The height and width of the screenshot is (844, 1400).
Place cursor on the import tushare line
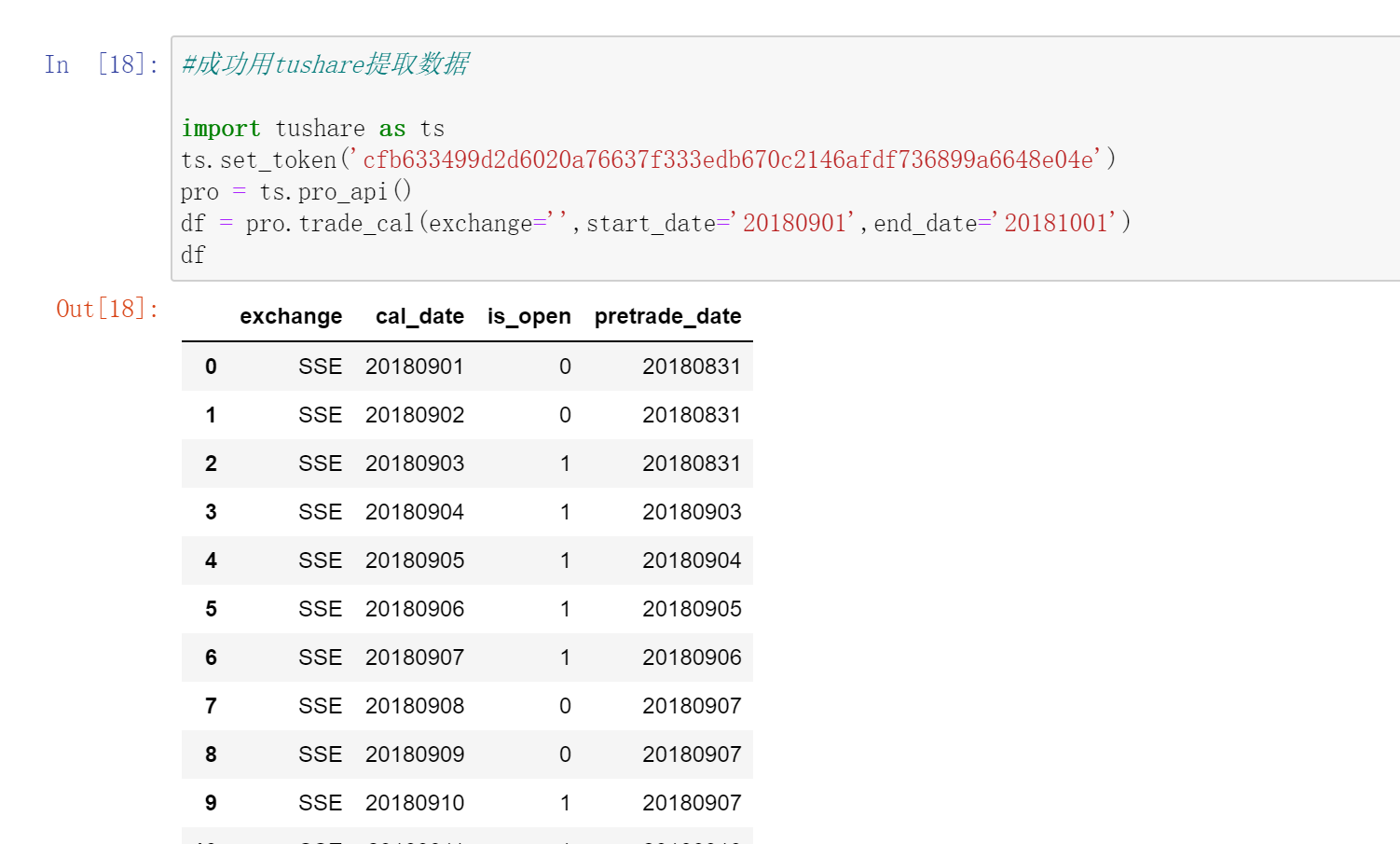coord(312,129)
